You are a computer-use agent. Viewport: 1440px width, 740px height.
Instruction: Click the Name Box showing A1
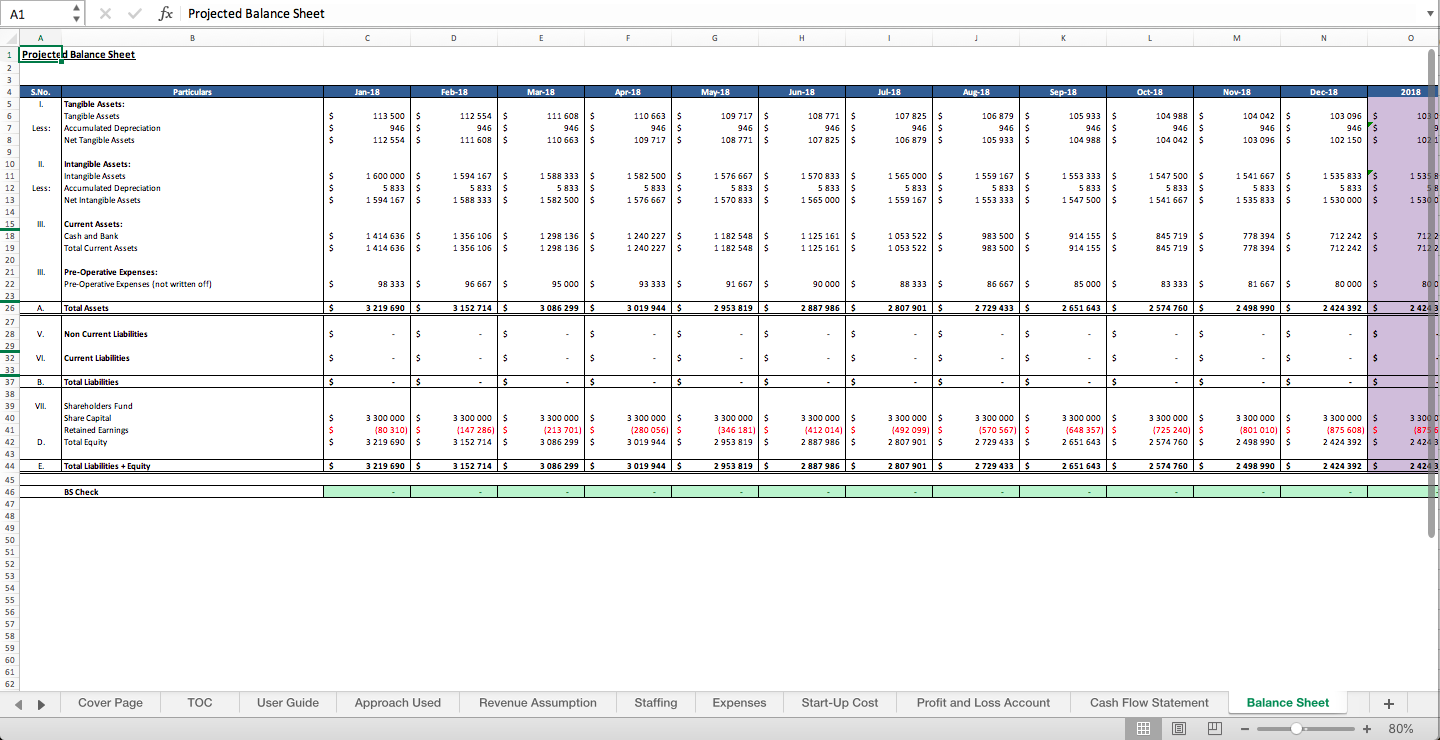(36, 14)
